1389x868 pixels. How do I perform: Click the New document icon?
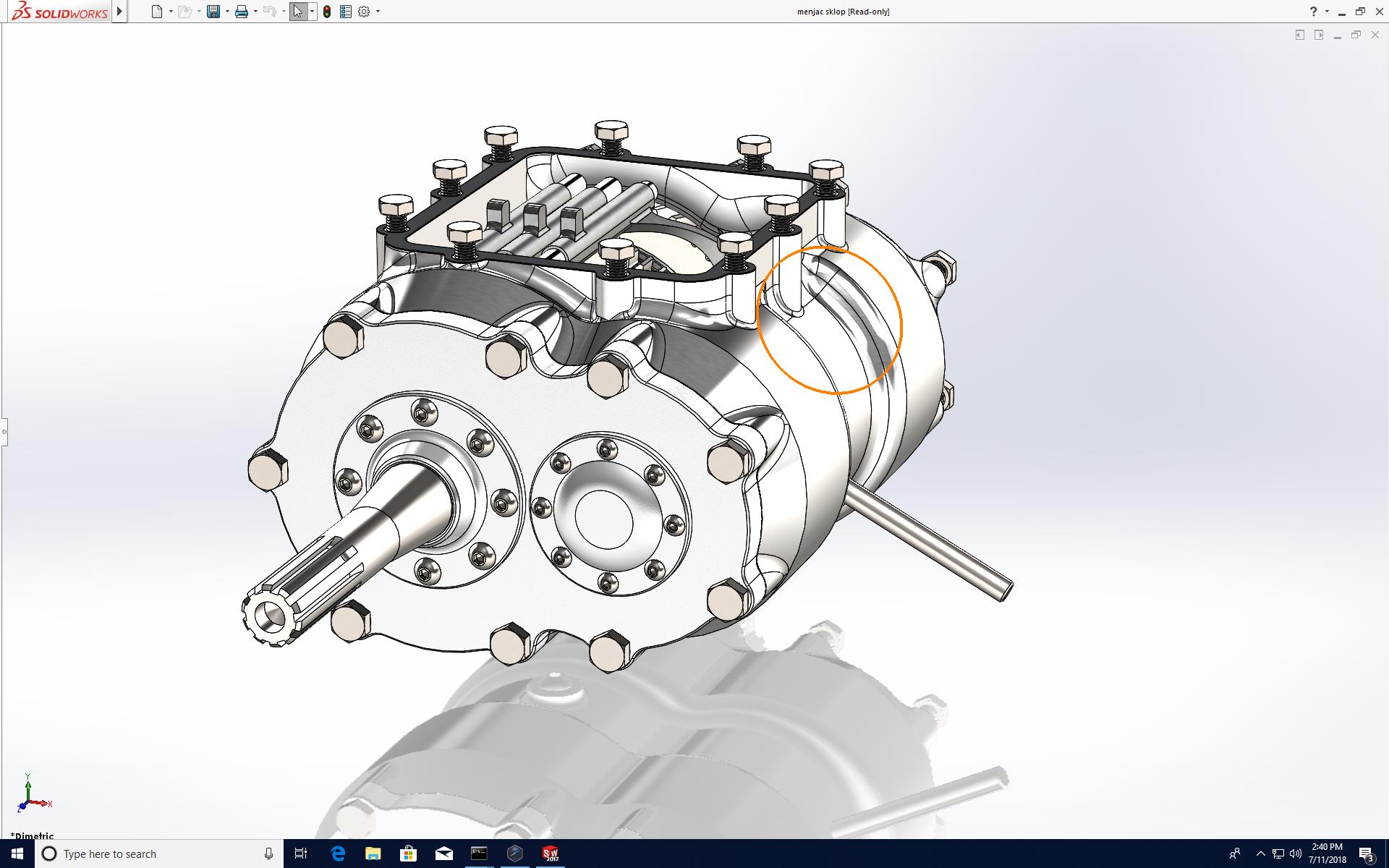click(157, 12)
